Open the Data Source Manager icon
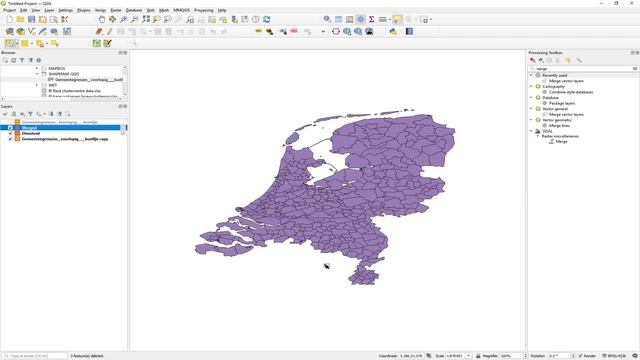This screenshot has height=360, width=640. (x=9, y=31)
